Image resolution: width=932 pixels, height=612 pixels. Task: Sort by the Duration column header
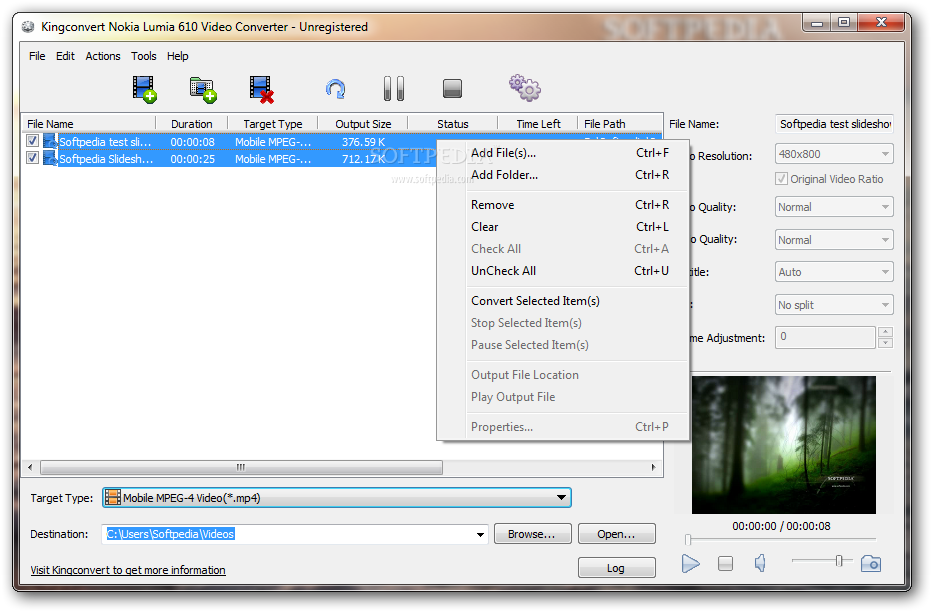(191, 124)
